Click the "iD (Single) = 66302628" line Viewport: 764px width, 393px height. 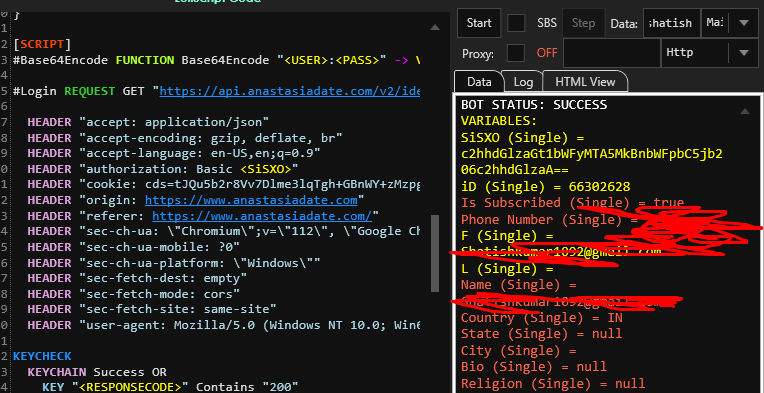(x=546, y=187)
